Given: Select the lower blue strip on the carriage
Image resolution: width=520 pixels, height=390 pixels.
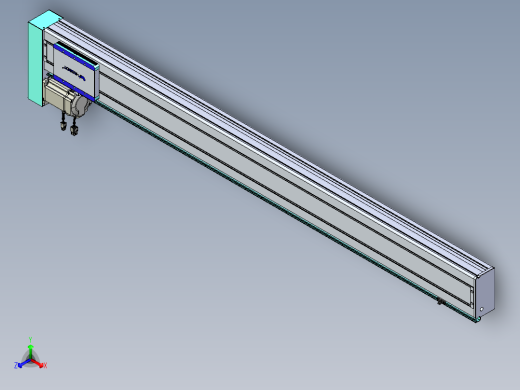Looking at the screenshot, I should 74,88.
